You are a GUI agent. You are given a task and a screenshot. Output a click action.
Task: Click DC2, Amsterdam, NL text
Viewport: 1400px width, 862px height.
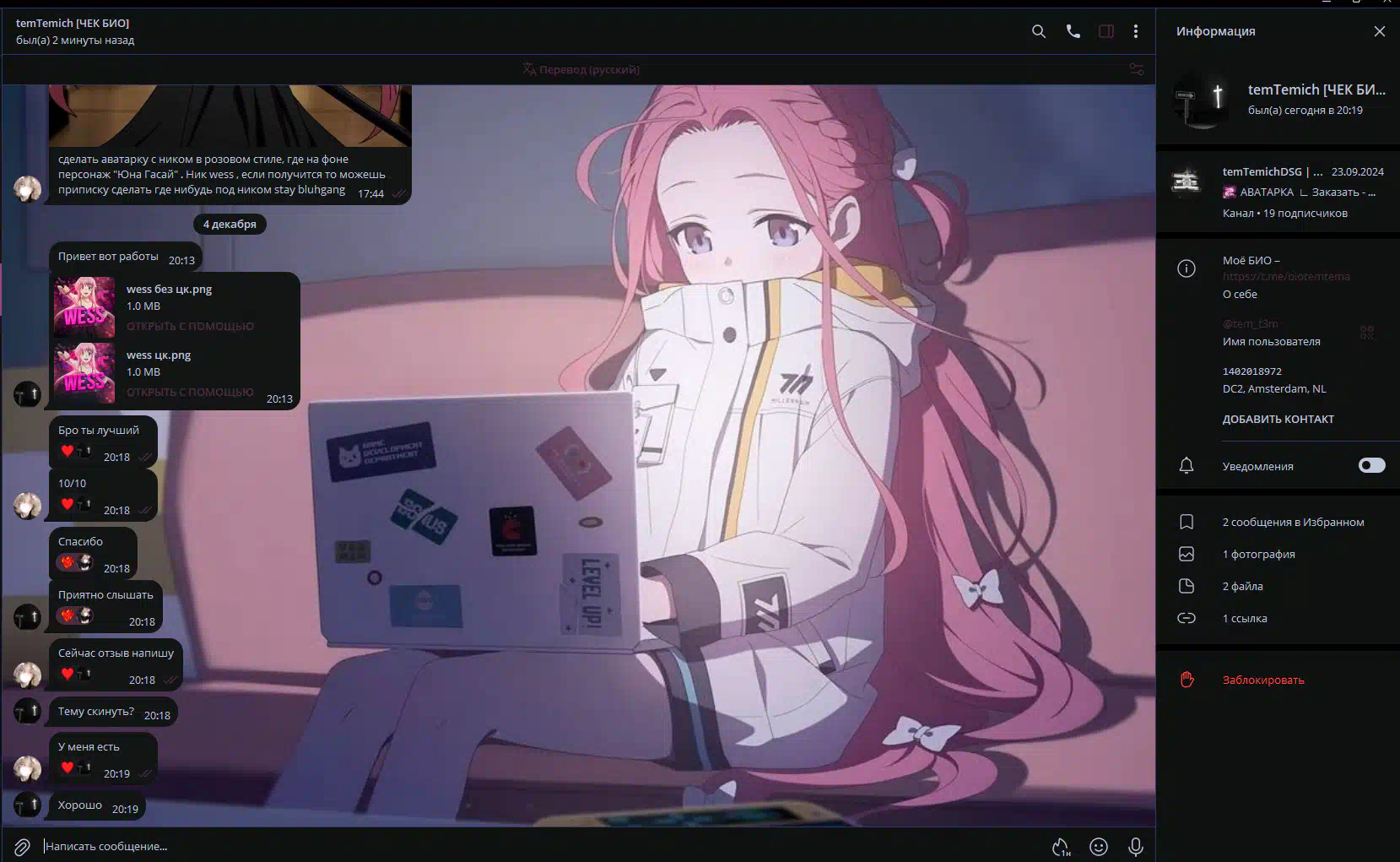click(x=1274, y=388)
